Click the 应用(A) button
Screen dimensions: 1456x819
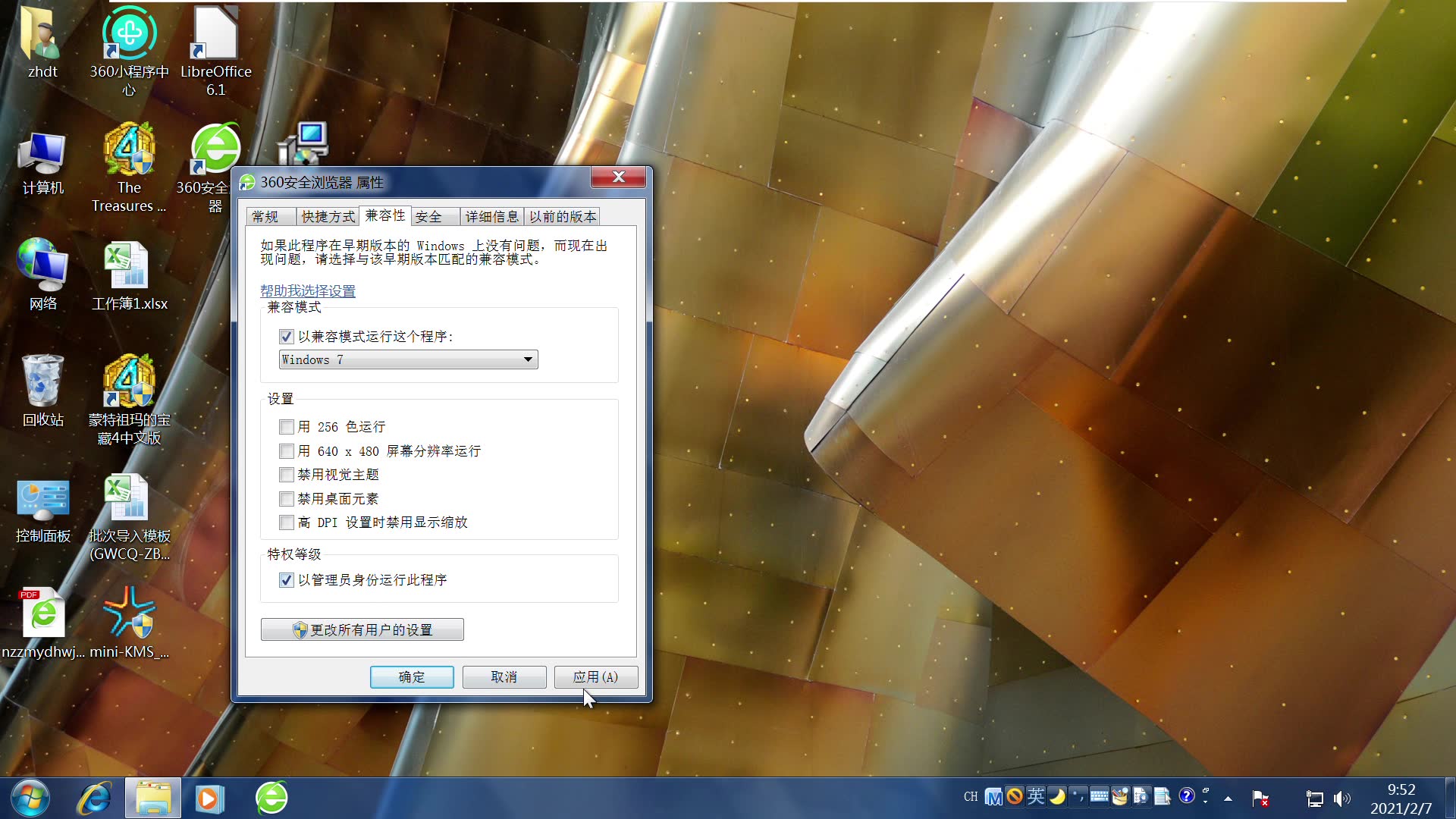pyautogui.click(x=595, y=676)
